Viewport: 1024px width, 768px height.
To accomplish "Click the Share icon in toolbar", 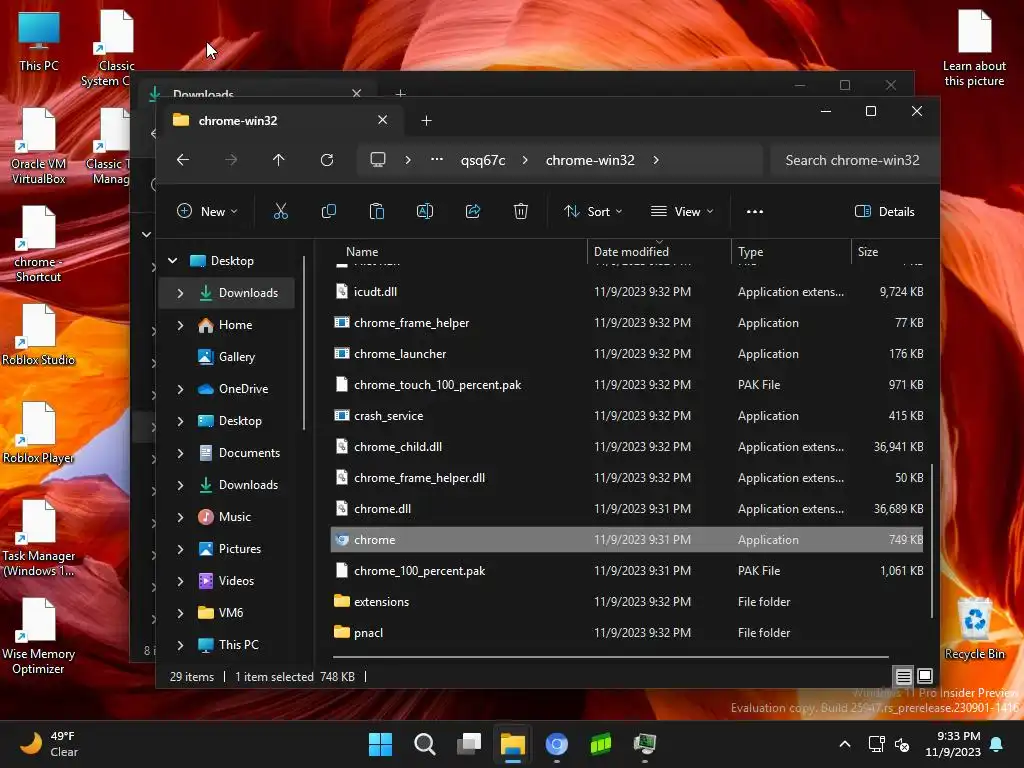I will coord(473,211).
